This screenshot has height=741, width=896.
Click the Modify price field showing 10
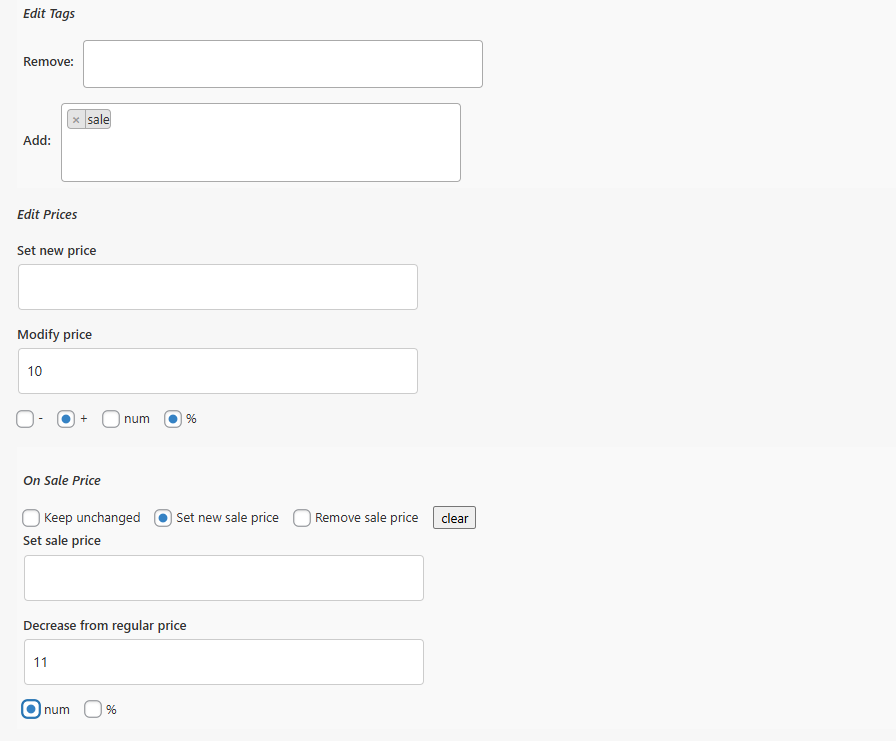[x=218, y=371]
